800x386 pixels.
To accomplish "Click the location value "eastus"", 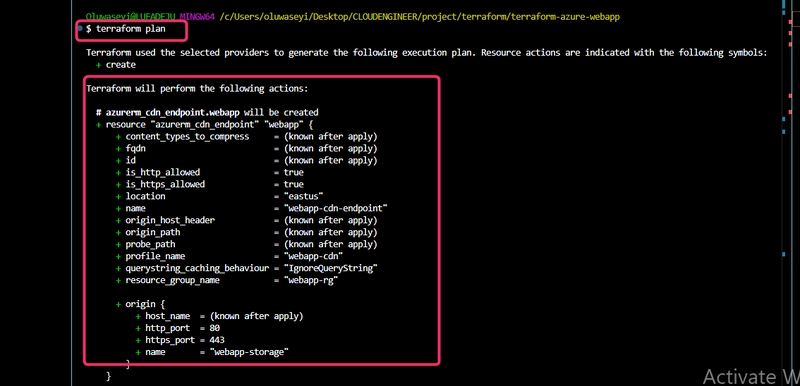I will point(304,196).
